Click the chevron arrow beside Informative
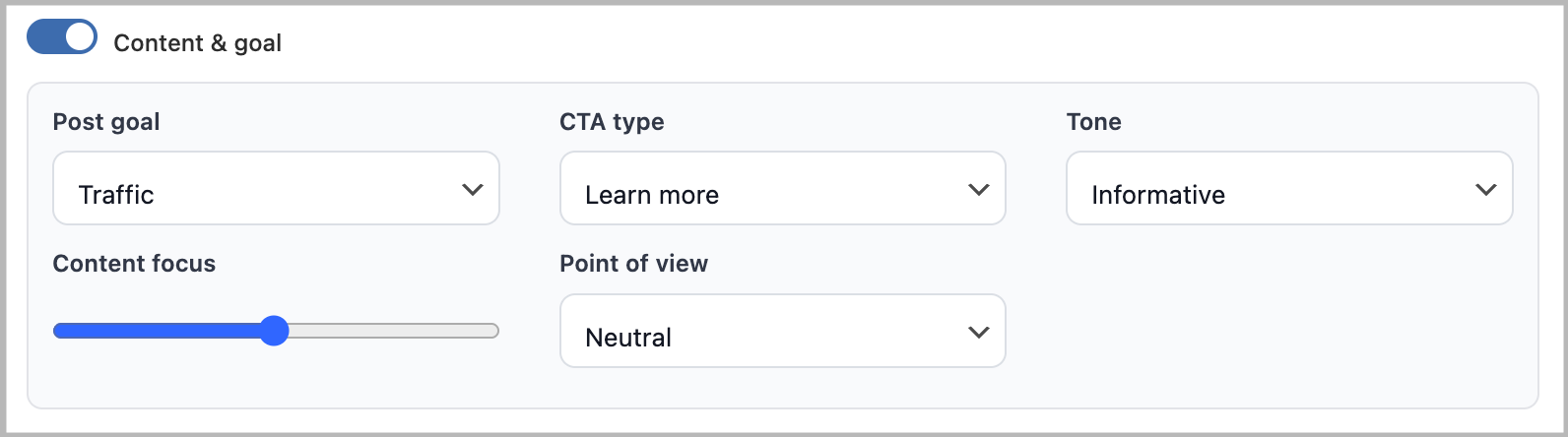This screenshot has height=437, width=1568. click(x=1485, y=190)
